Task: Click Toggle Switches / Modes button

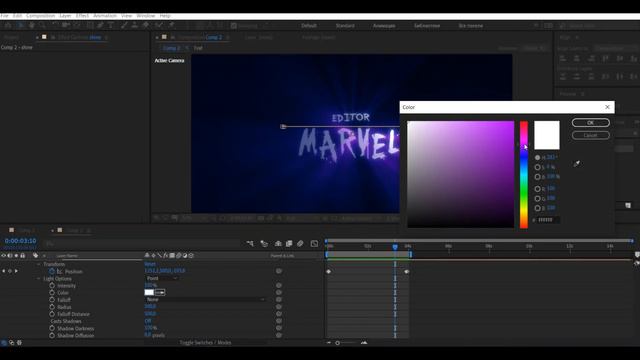Action: pos(205,342)
